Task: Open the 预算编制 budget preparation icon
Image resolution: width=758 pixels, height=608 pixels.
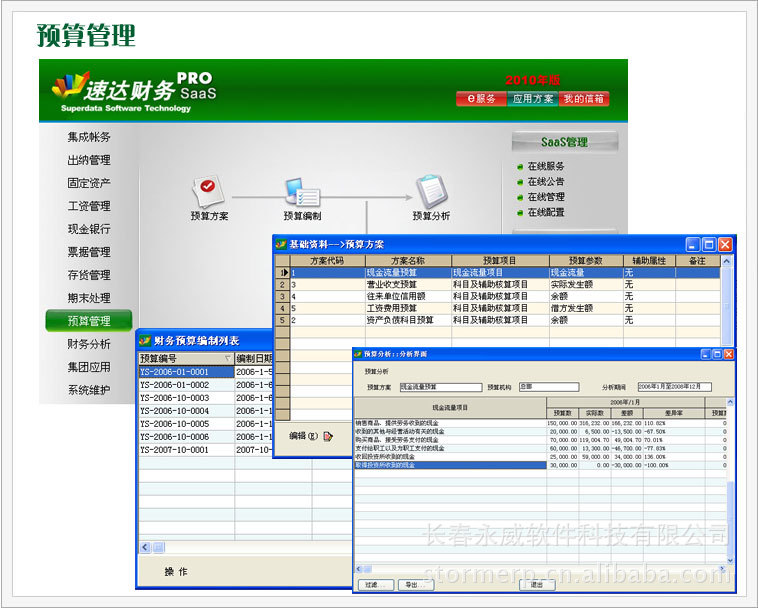Action: (x=303, y=192)
